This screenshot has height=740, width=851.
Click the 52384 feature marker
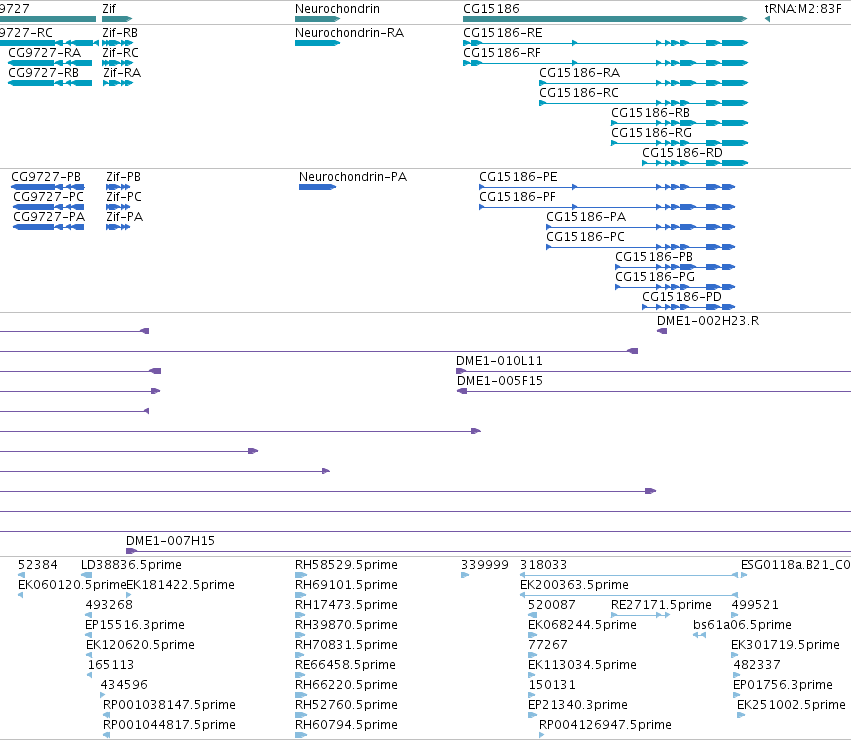(x=21, y=575)
